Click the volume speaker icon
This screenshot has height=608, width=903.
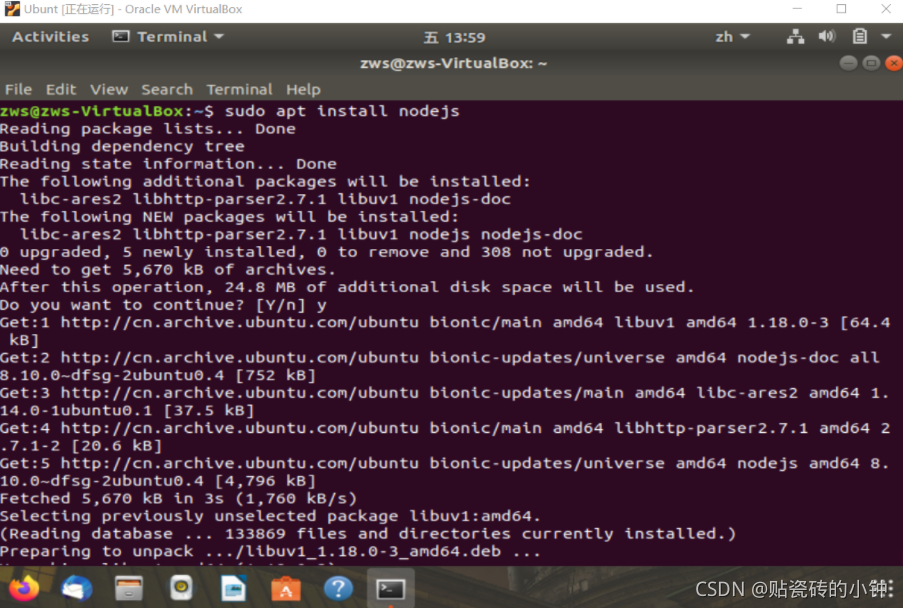(827, 37)
